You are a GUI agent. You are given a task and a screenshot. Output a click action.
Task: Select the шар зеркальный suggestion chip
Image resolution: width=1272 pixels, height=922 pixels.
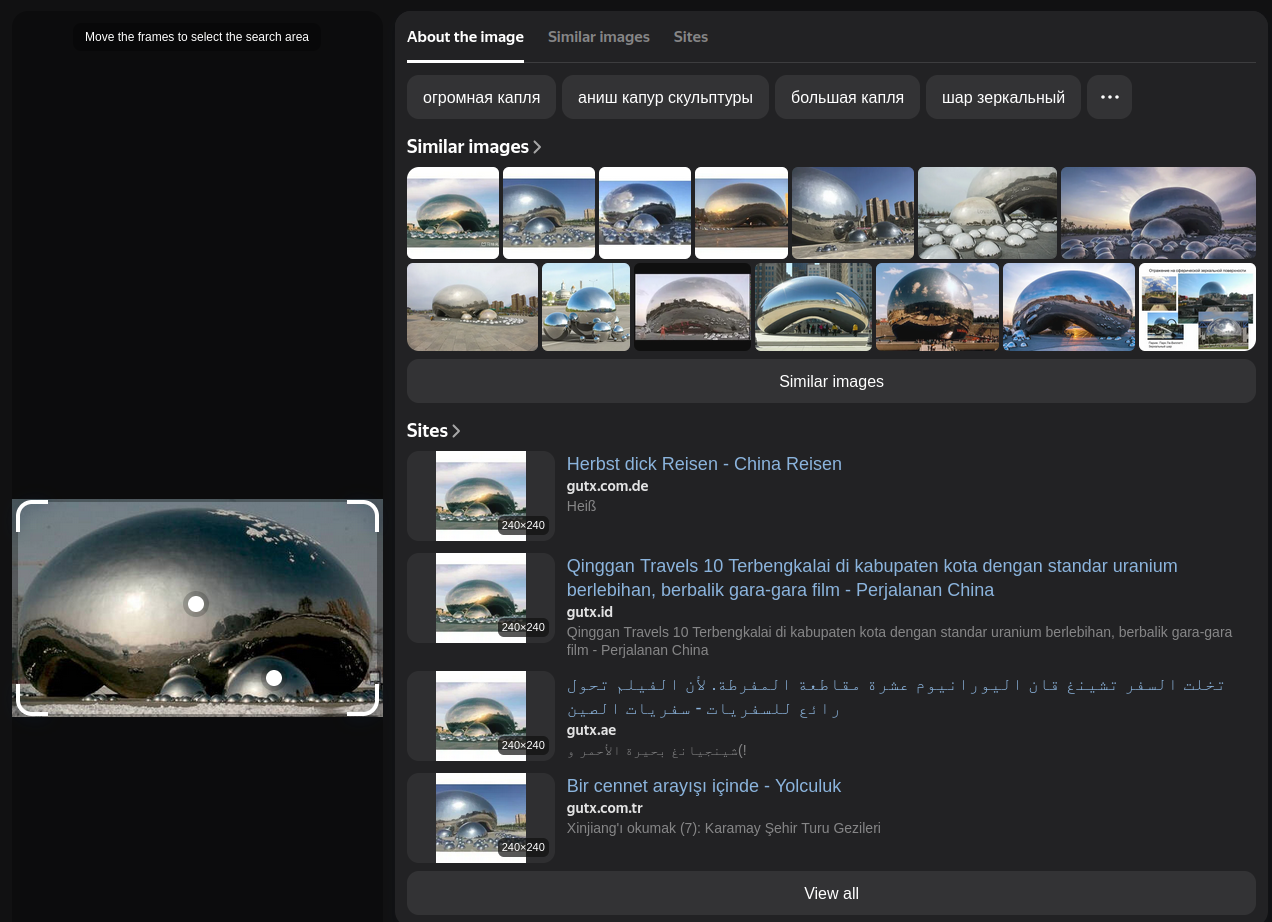point(1003,97)
